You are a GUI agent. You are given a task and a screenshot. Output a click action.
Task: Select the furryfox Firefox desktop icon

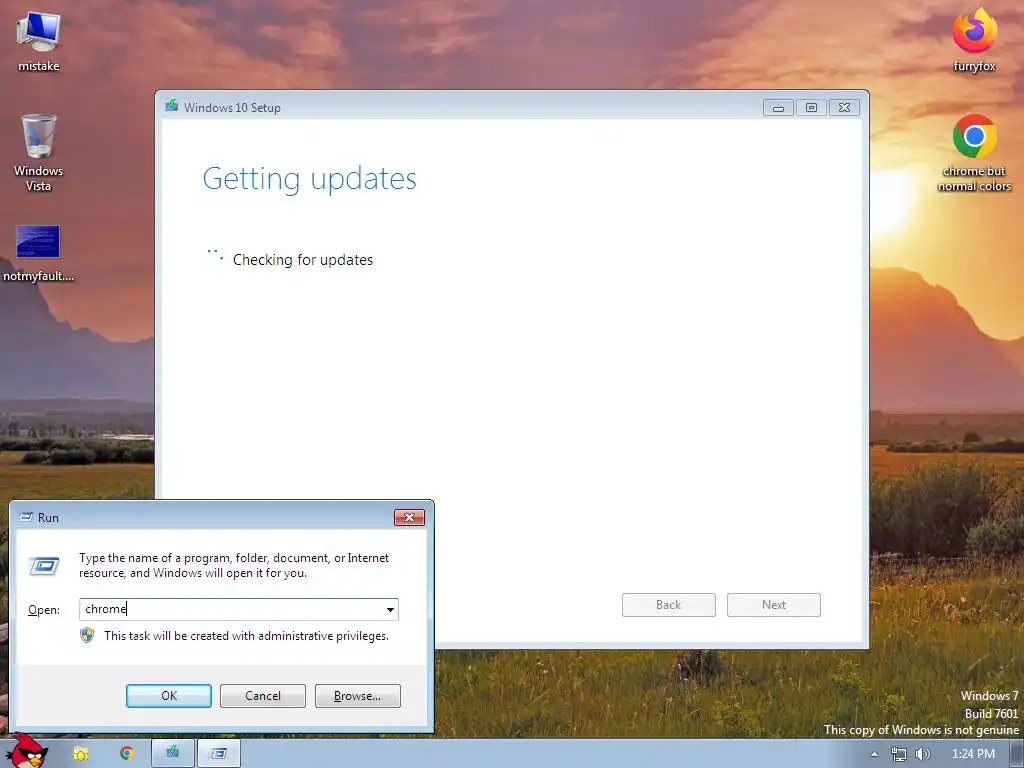click(x=974, y=39)
